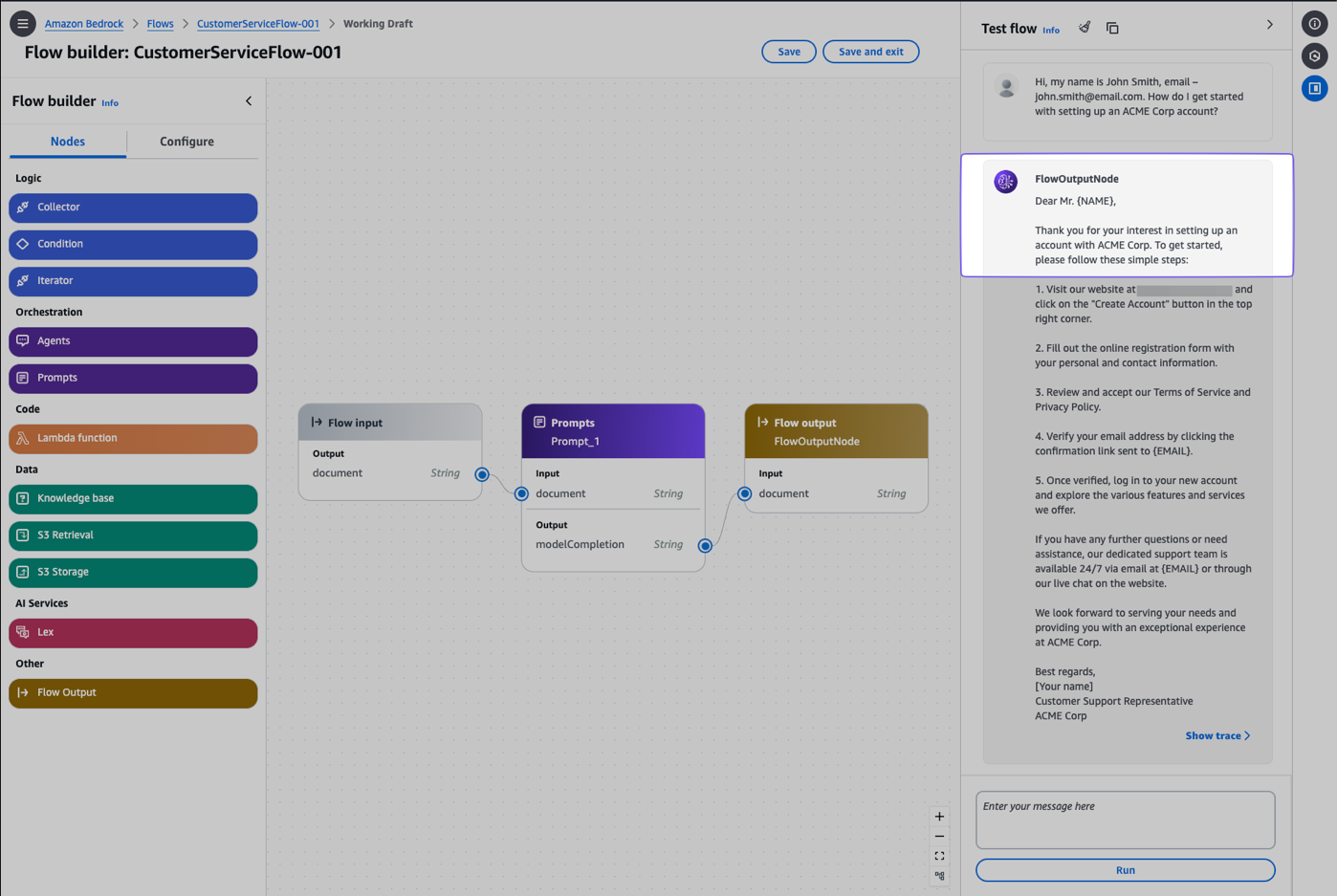Open the circled info icon in the right rail
Viewport: 1337px width, 896px height.
(1315, 24)
